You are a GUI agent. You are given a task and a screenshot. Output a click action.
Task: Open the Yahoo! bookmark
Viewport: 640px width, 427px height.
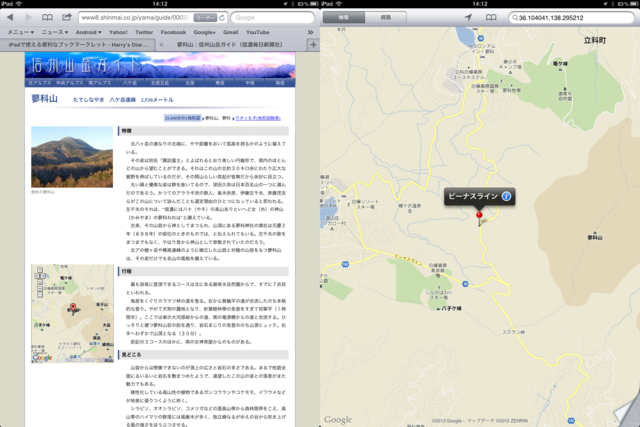118,32
